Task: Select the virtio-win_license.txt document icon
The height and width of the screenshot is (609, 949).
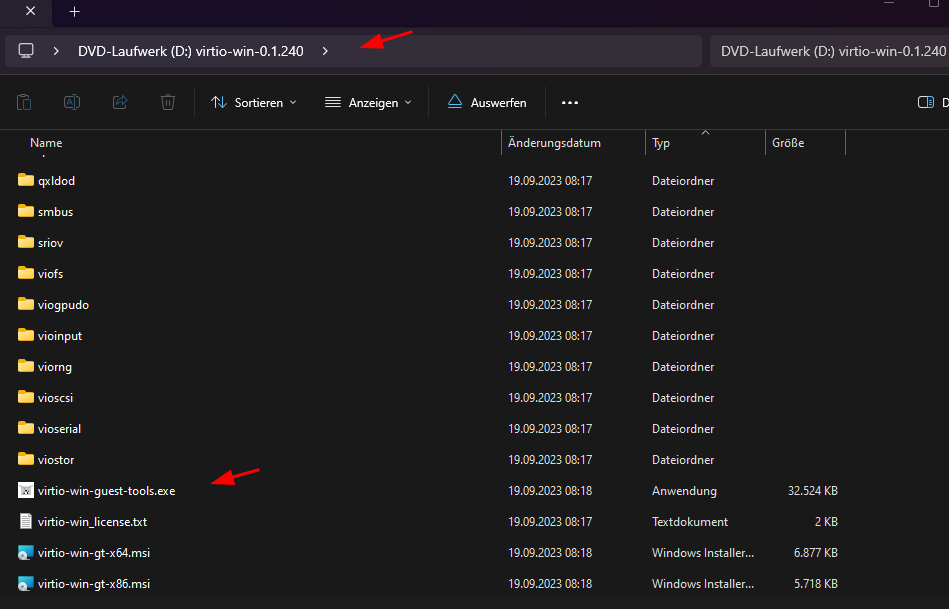Action: (25, 521)
